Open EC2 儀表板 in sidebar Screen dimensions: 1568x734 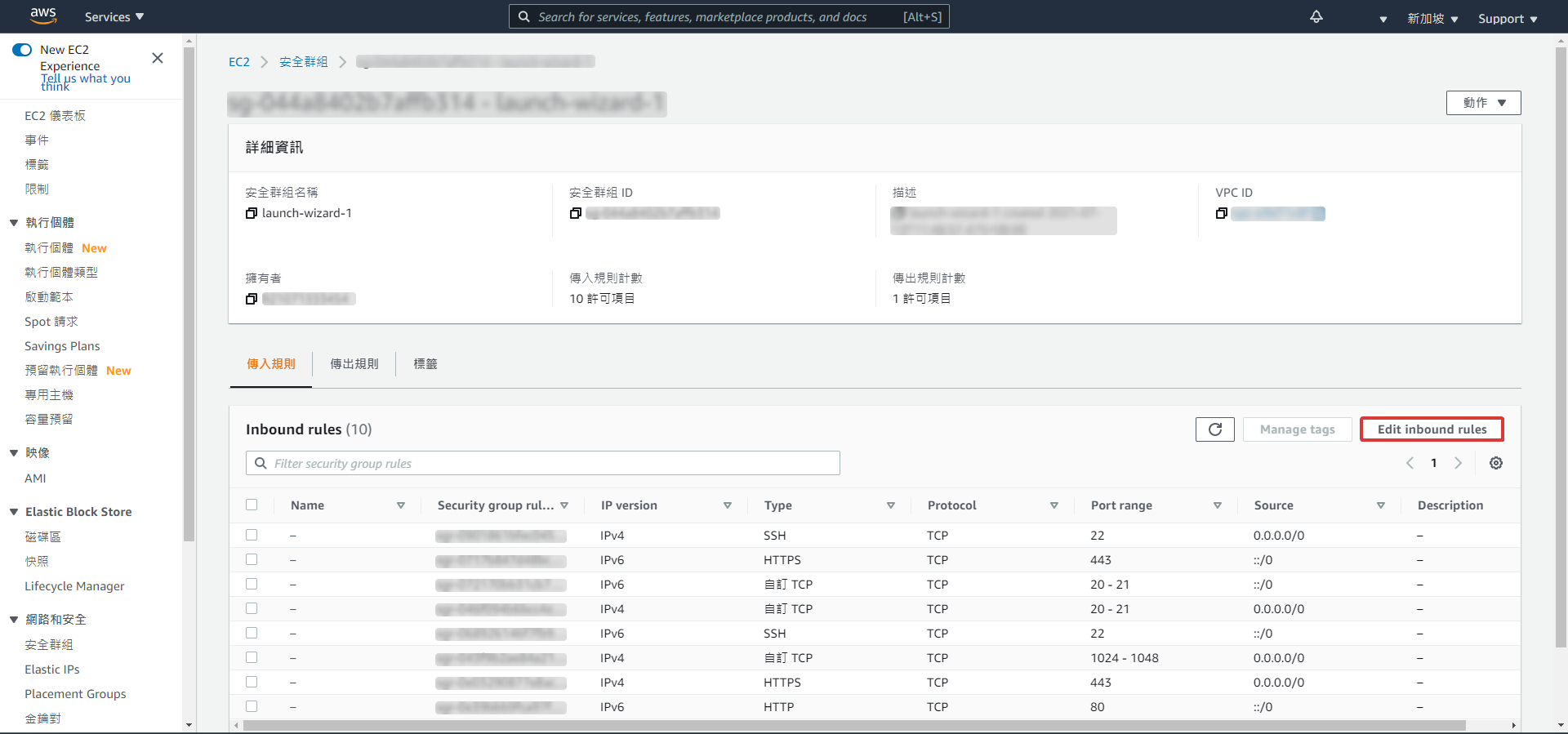55,116
